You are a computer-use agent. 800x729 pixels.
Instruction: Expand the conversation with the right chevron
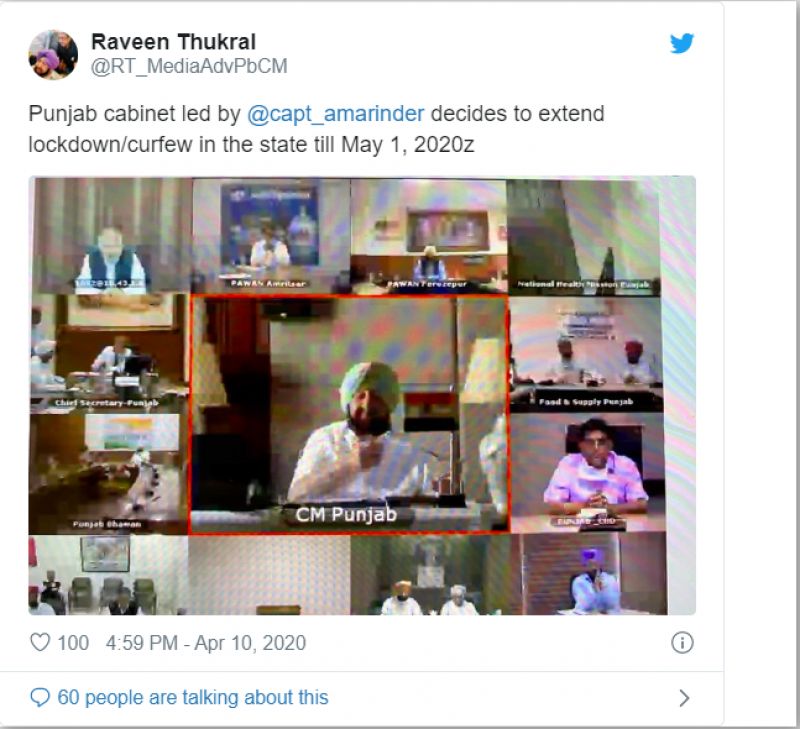coord(684,698)
